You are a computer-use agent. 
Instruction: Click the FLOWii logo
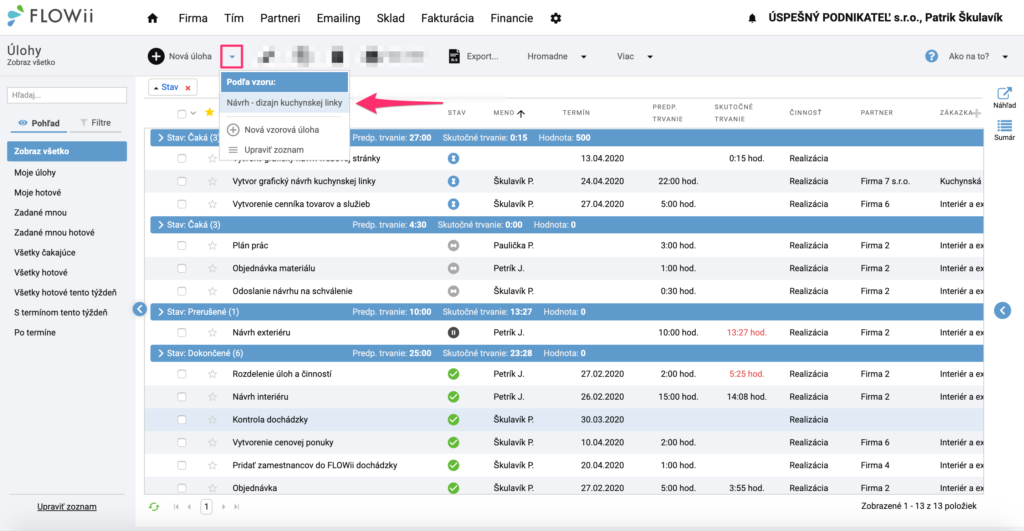(50, 16)
